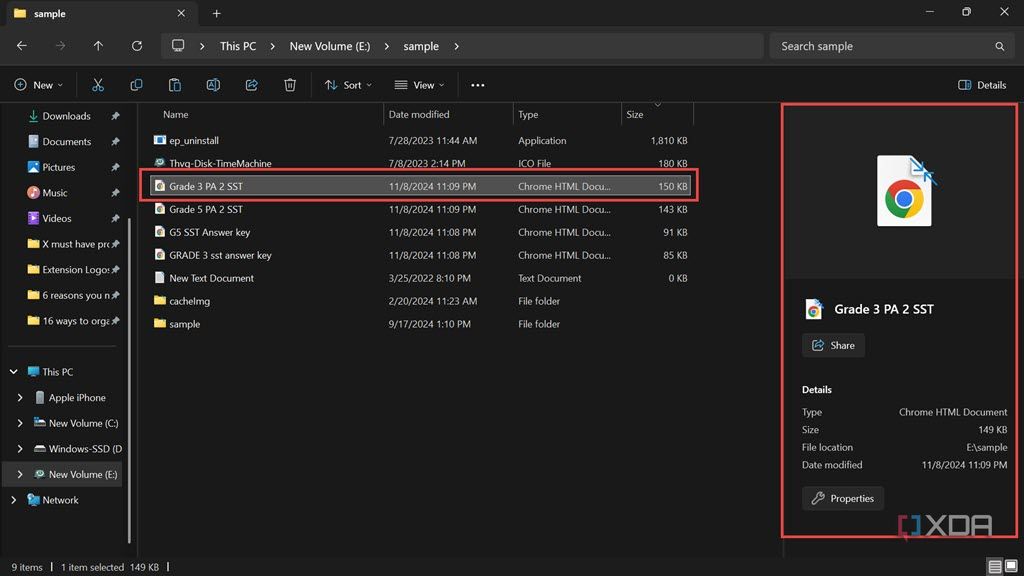Go up one folder level
This screenshot has width=1024, height=576.
(98, 46)
